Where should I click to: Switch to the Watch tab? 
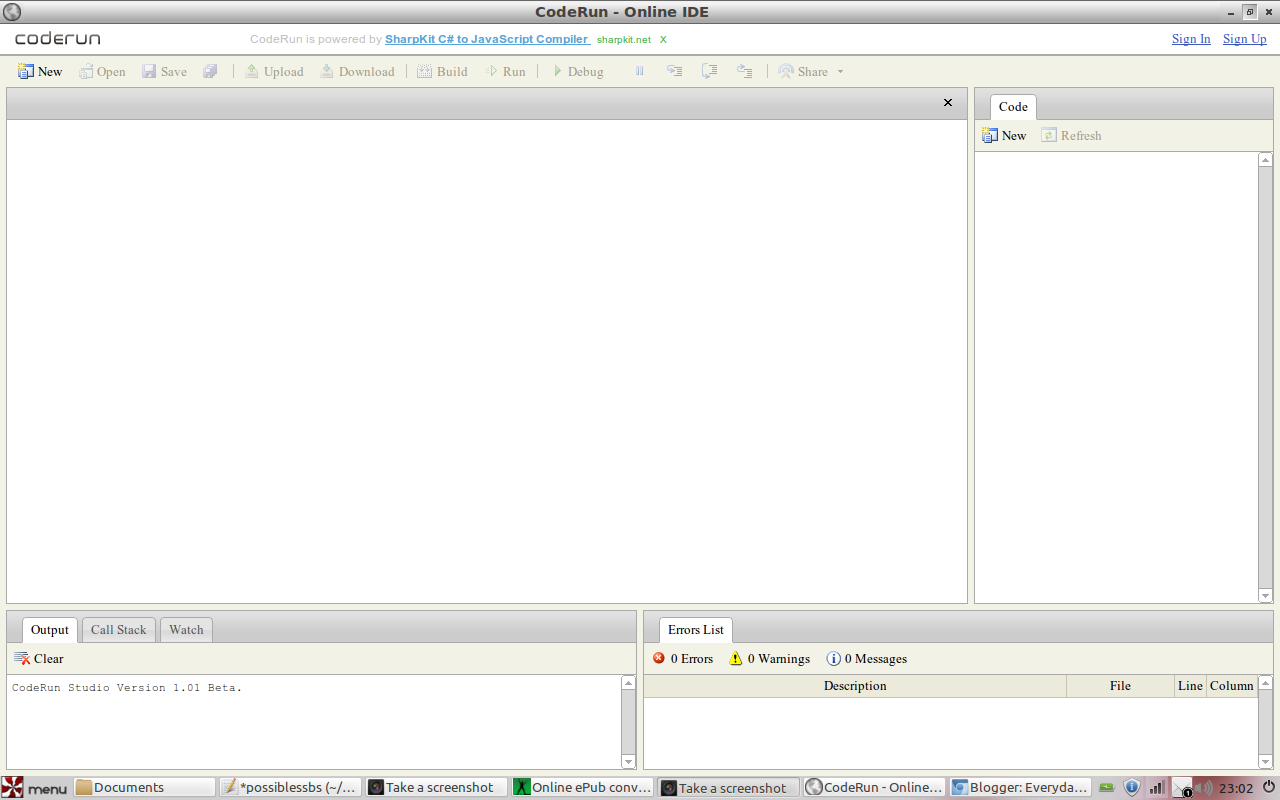click(x=186, y=630)
